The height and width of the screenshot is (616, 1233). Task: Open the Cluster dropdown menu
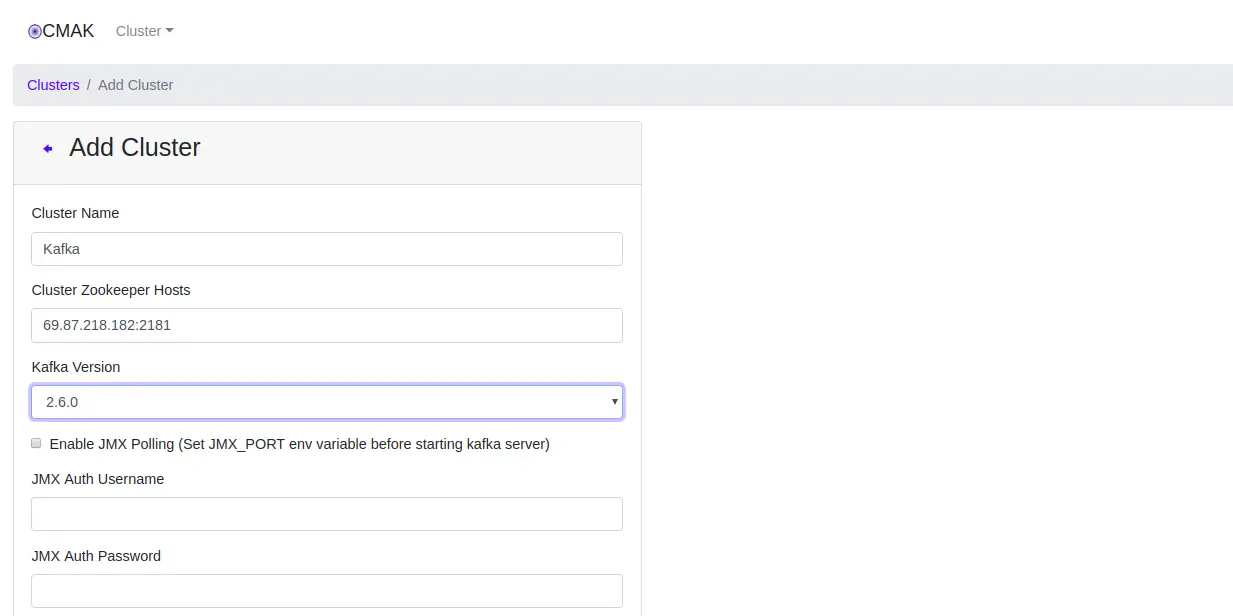tap(145, 31)
